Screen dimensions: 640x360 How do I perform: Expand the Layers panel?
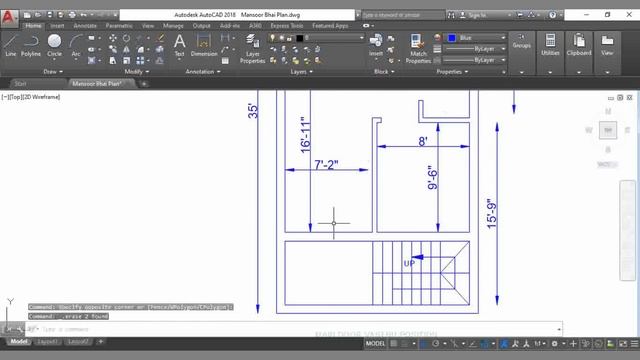coord(302,71)
